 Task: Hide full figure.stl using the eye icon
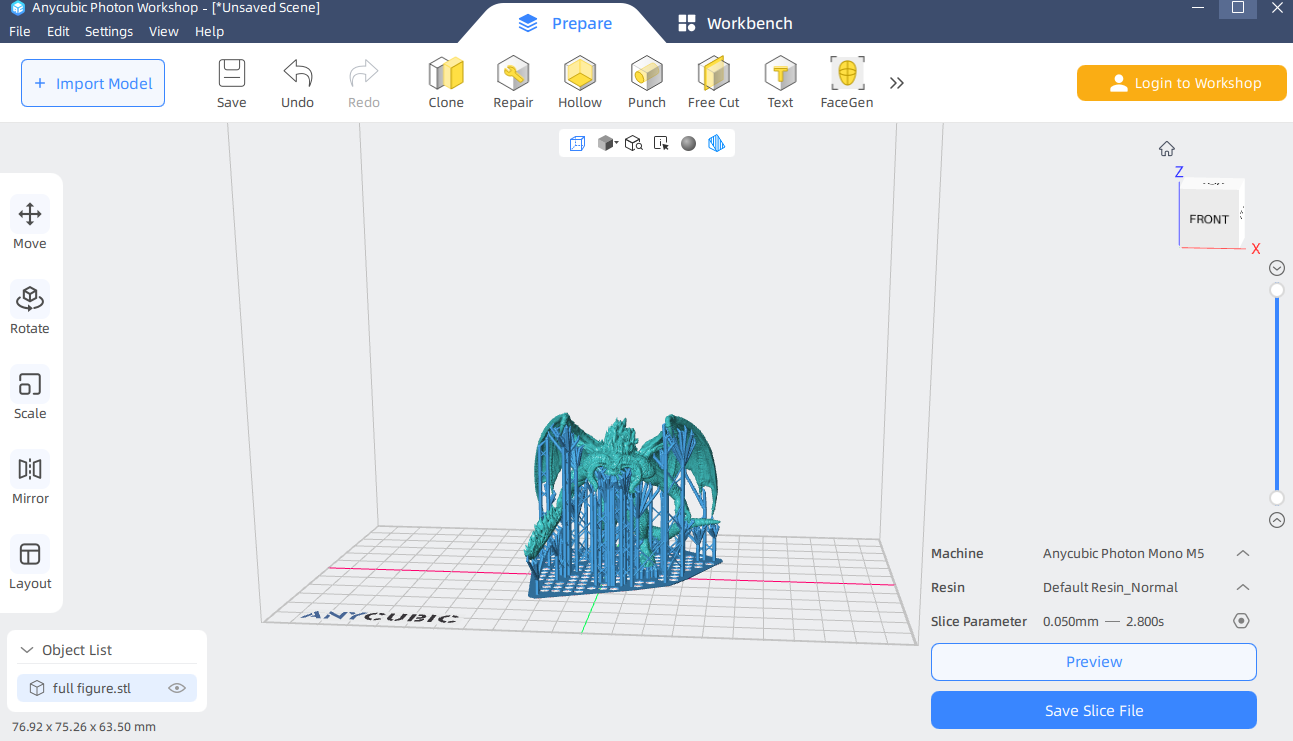click(x=177, y=688)
